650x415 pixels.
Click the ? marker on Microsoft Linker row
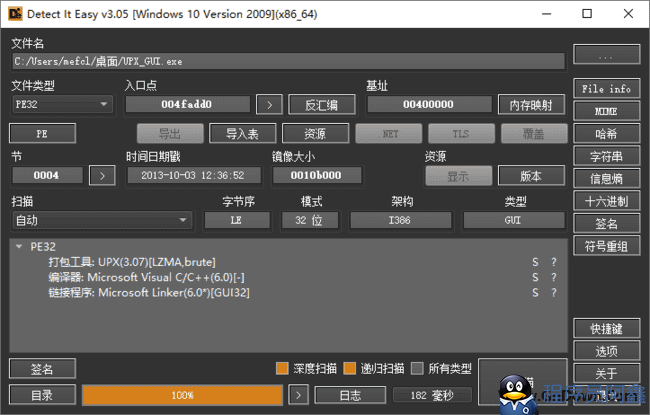(554, 293)
